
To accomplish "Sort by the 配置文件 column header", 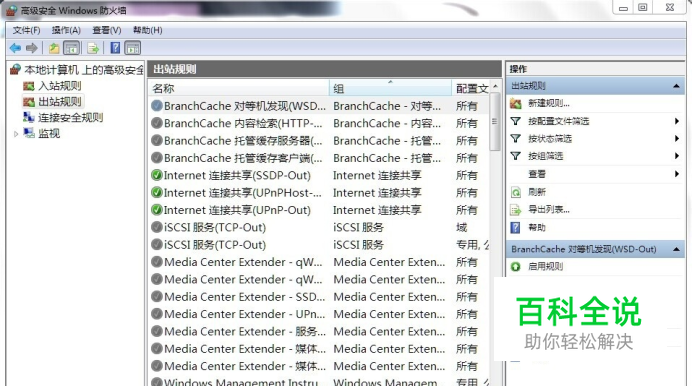I will [x=471, y=88].
